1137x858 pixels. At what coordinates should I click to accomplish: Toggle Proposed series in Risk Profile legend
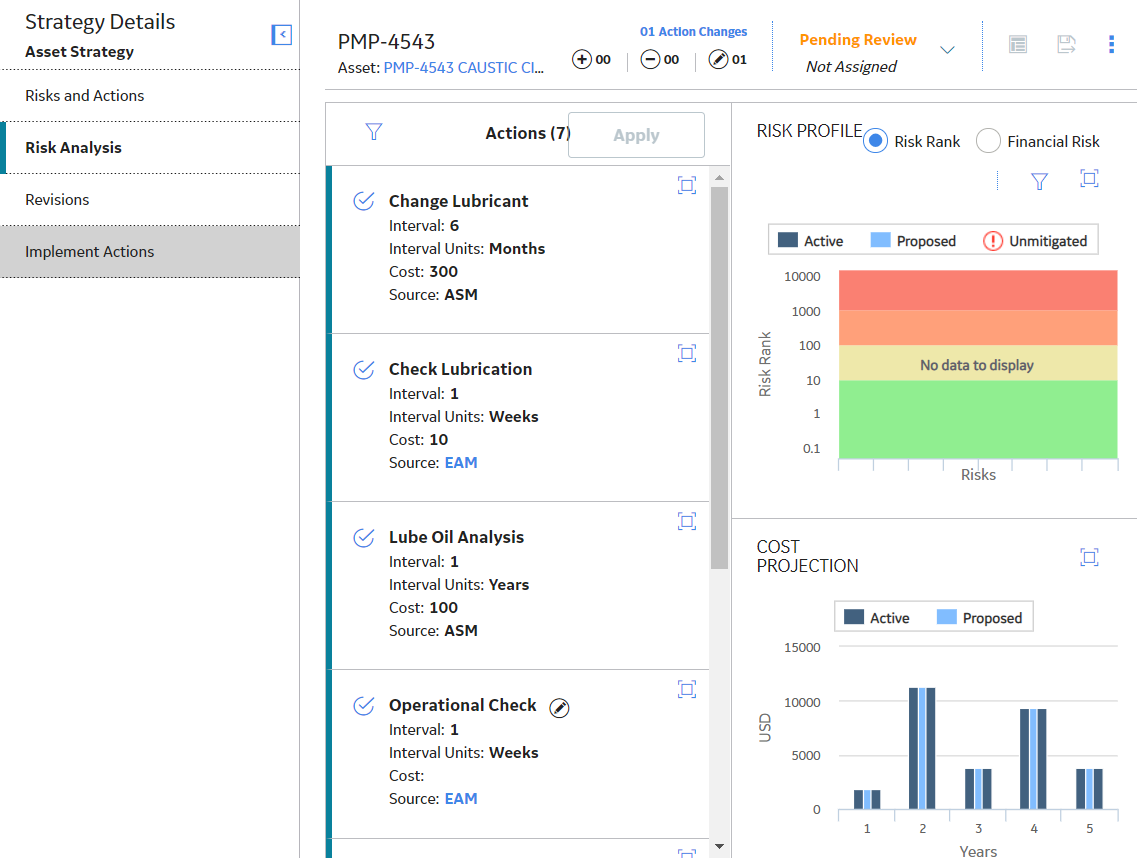pos(913,241)
